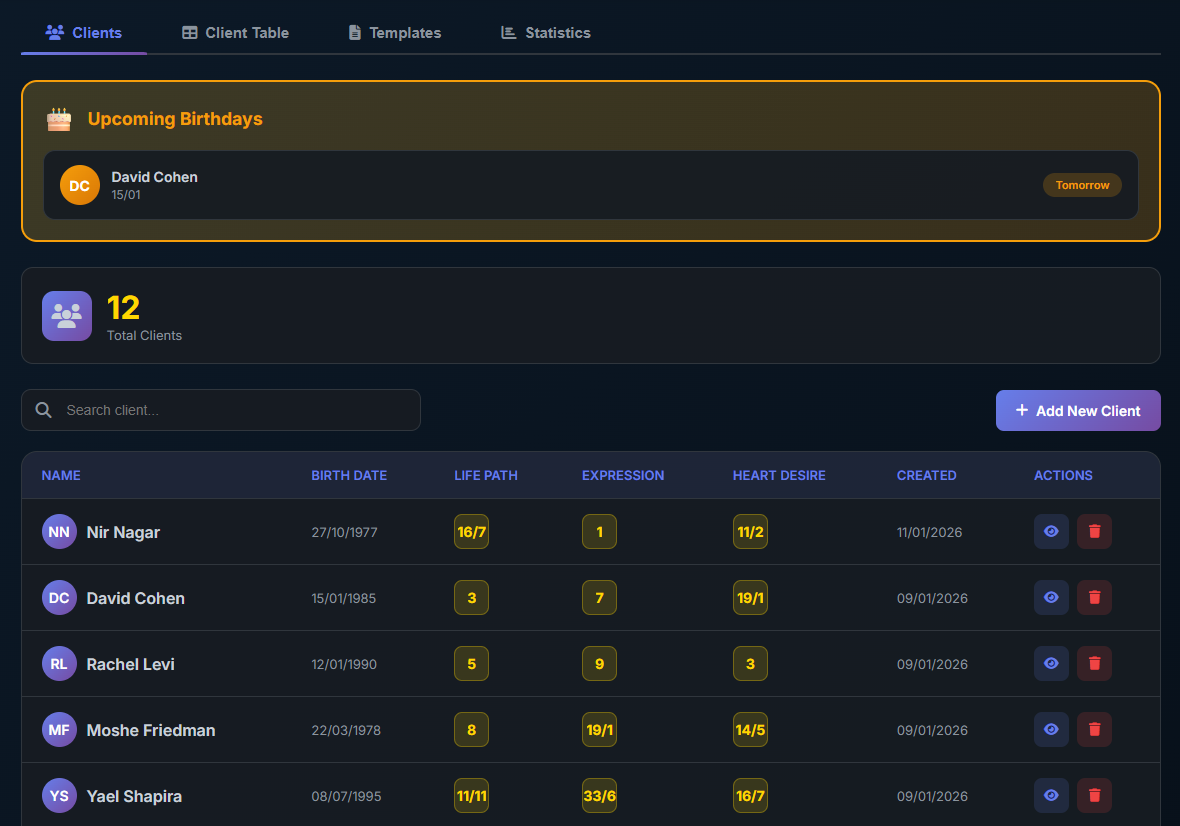This screenshot has height=826, width=1180.
Task: Click the search magnifier icon
Action: tap(43, 410)
